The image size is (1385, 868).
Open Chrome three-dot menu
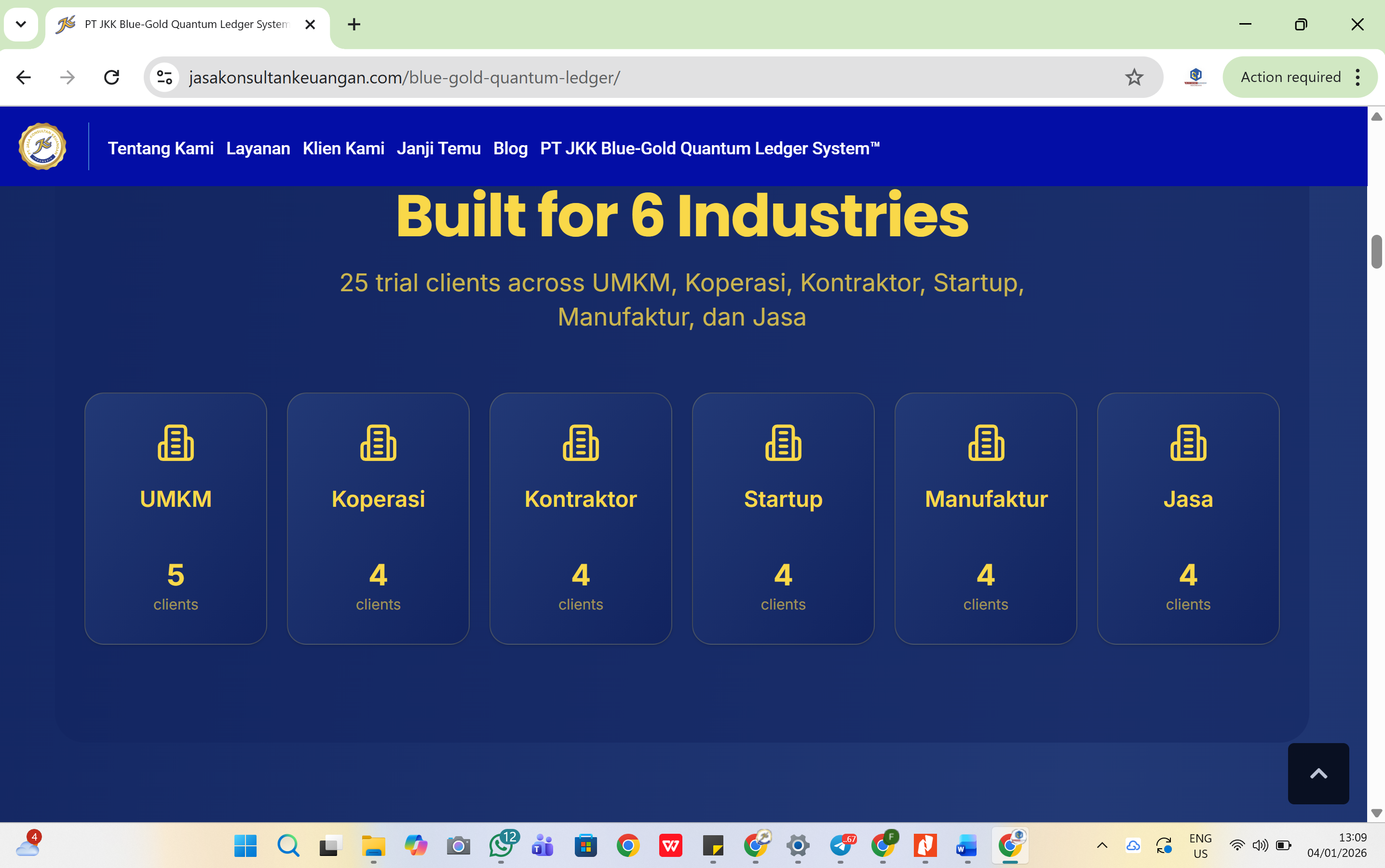(1358, 78)
